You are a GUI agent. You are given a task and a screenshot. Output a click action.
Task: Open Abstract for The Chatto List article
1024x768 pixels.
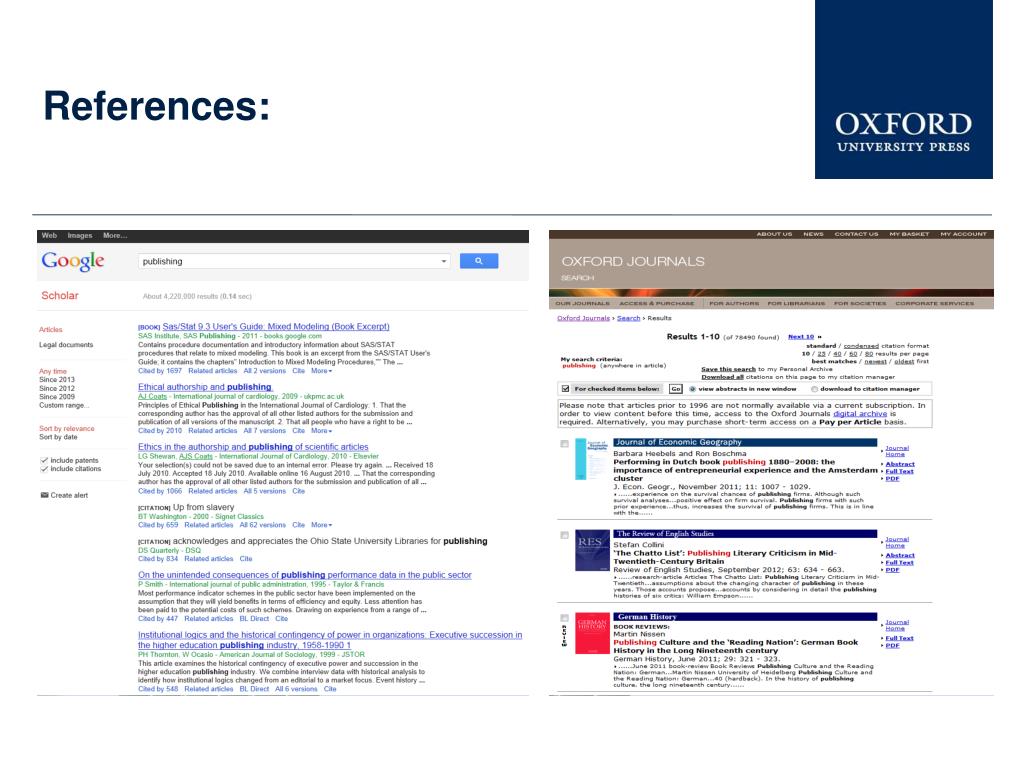(900, 555)
